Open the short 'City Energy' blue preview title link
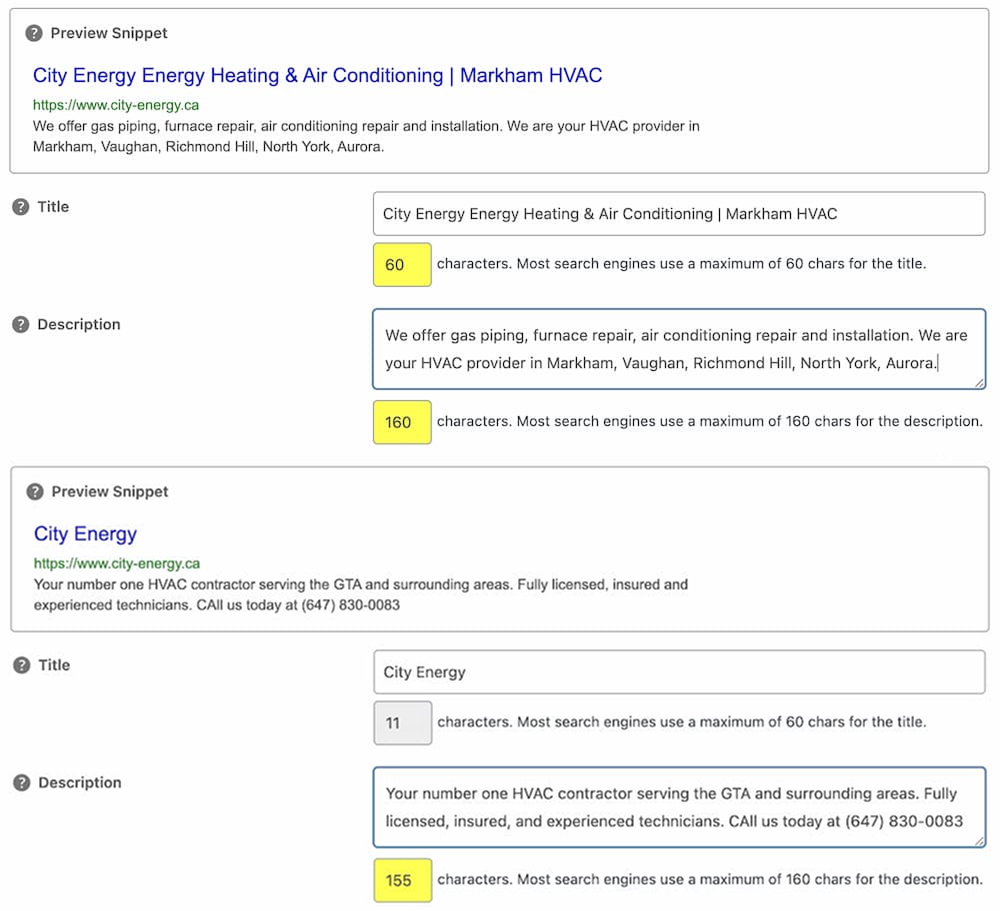 tap(85, 534)
